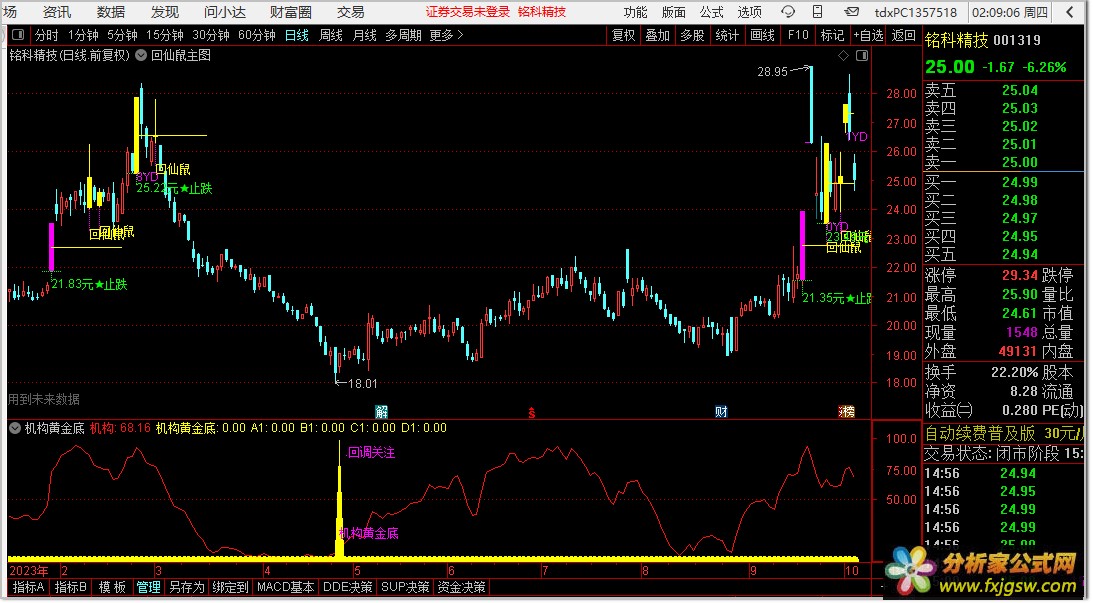Select the 指标A tab
Screen dimensions: 1093x603
click(29, 588)
